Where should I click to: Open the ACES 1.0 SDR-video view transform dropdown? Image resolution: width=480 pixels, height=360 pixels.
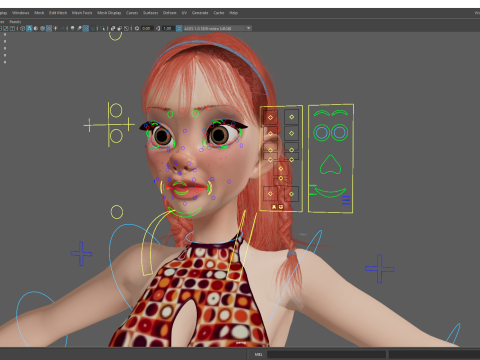tap(217, 28)
